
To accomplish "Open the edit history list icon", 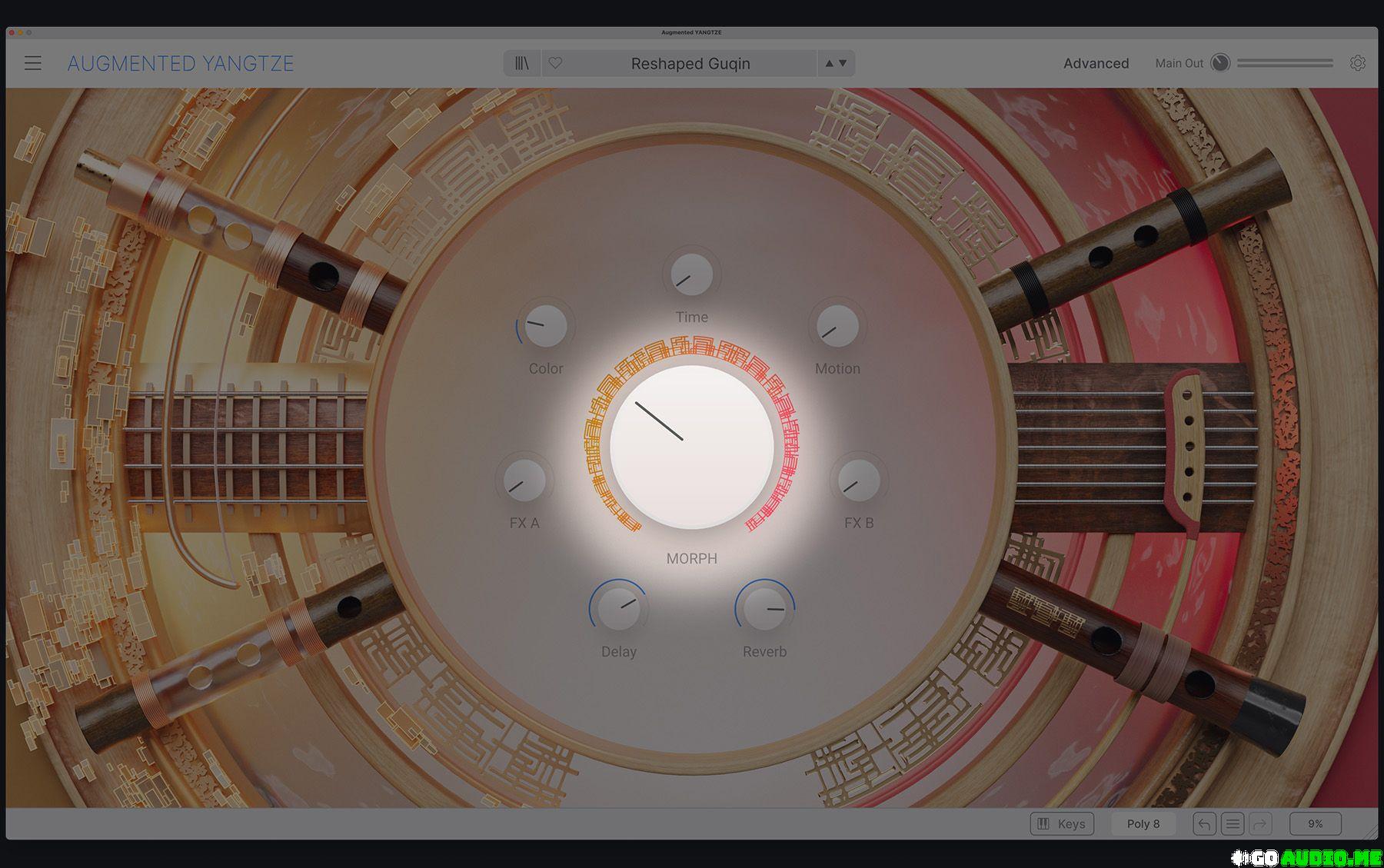I will click(1233, 823).
